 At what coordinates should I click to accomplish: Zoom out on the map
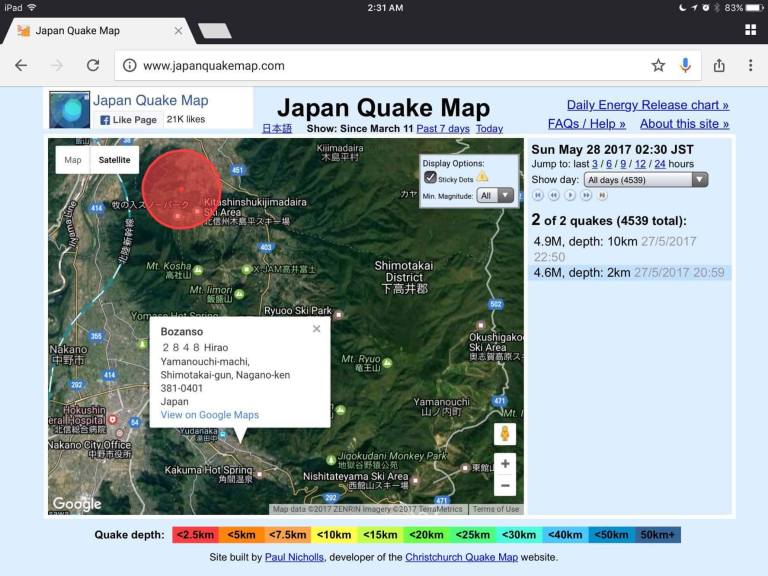click(505, 486)
